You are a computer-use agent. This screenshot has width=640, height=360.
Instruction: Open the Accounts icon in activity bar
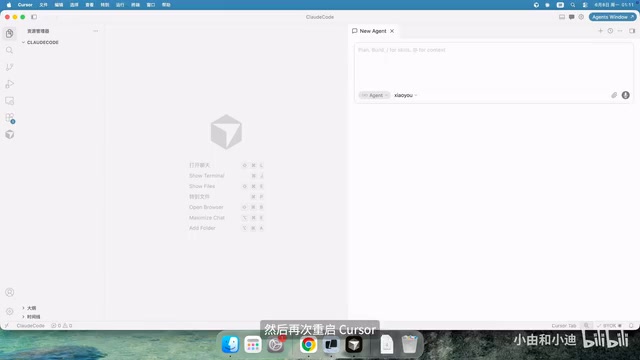(x=9, y=292)
